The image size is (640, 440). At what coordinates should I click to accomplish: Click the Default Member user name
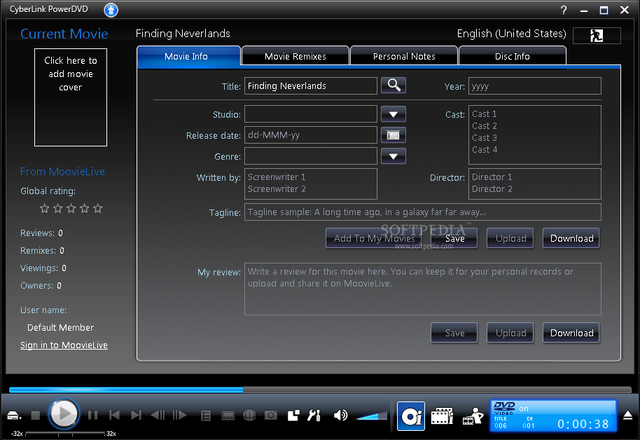(x=60, y=327)
